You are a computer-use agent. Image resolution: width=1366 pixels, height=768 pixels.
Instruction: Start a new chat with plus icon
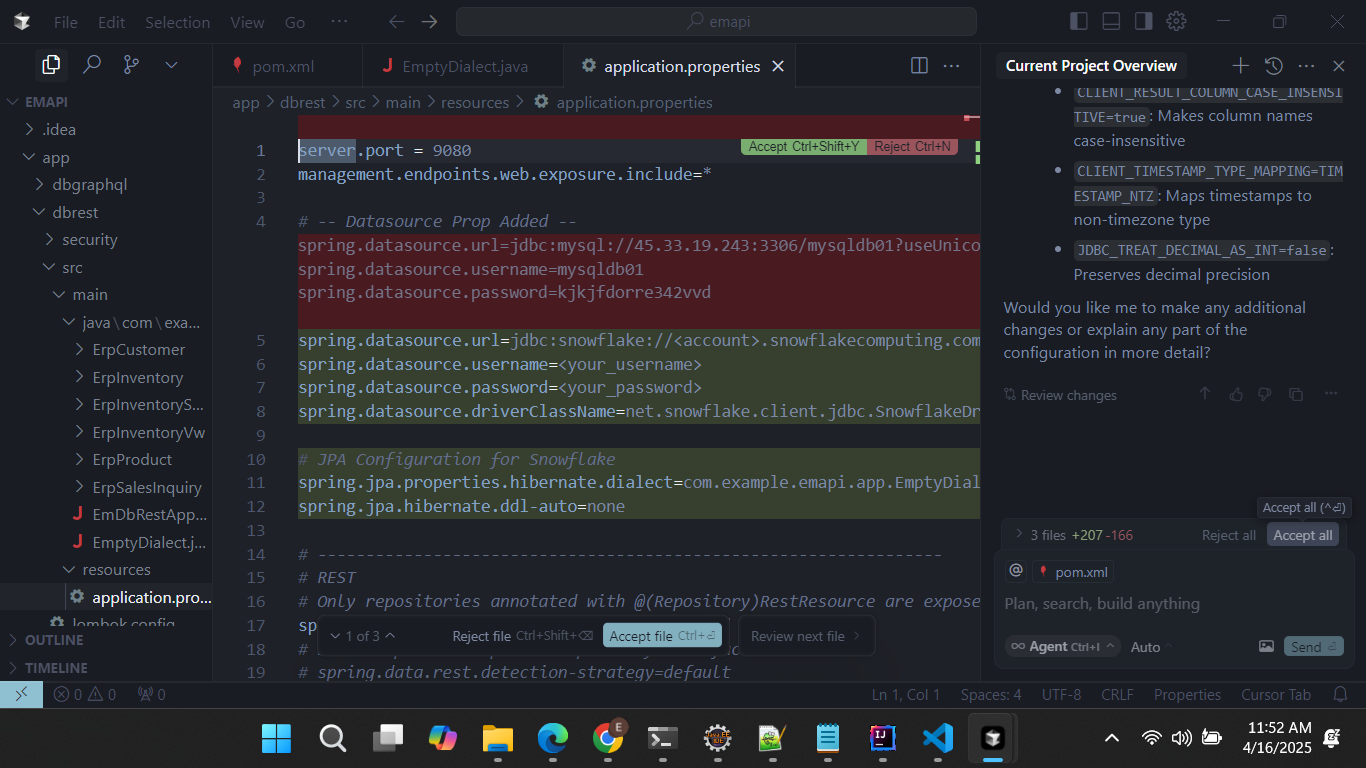pyautogui.click(x=1240, y=65)
